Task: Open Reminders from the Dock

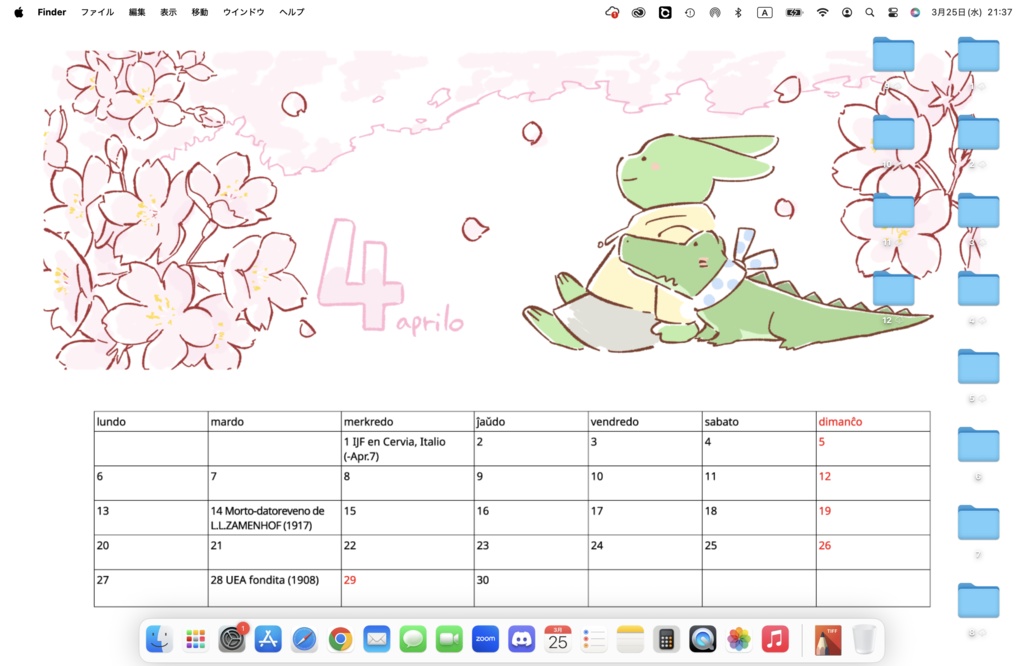Action: (x=594, y=639)
